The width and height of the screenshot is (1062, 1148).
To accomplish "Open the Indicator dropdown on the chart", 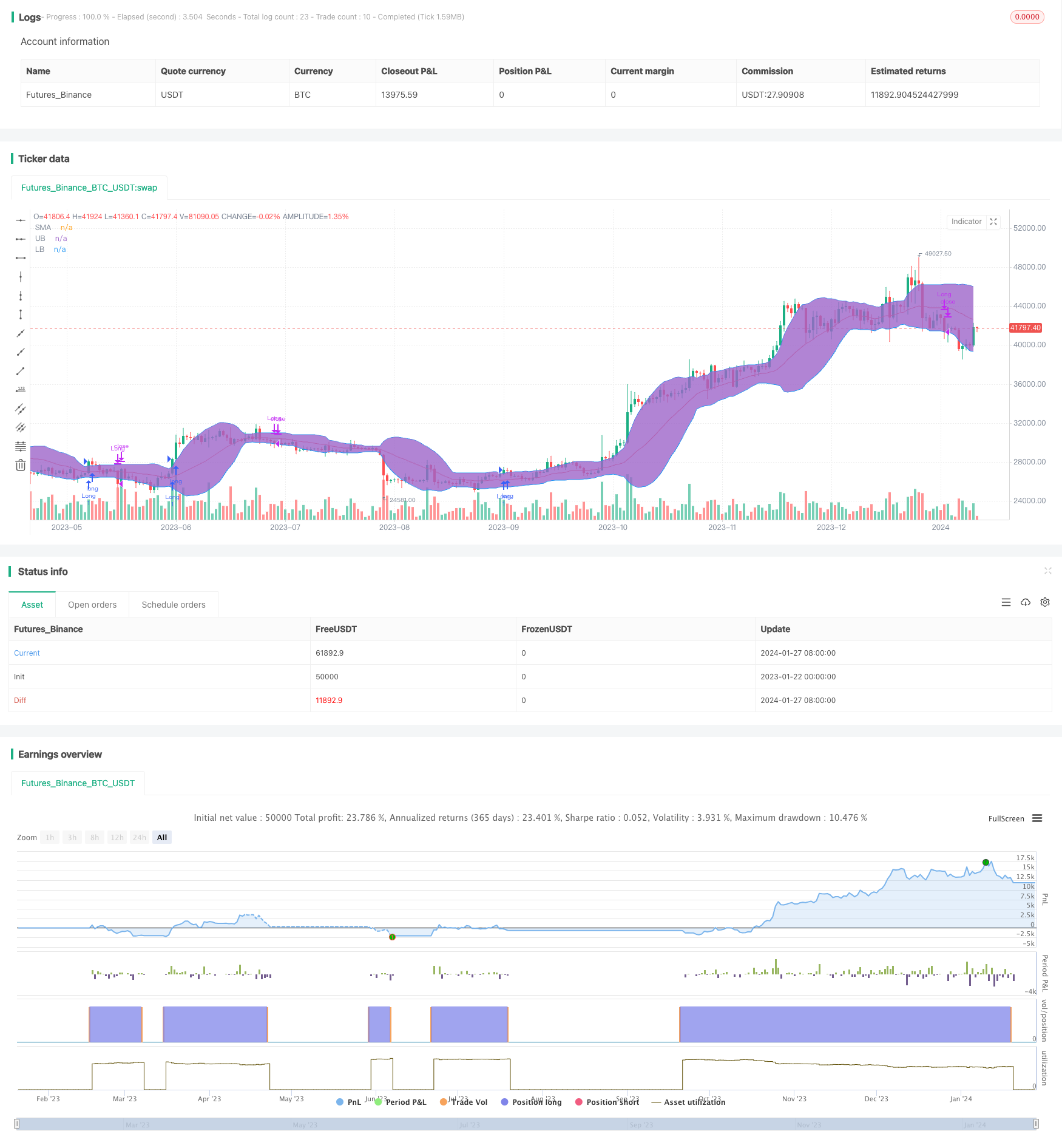I will tap(966, 222).
